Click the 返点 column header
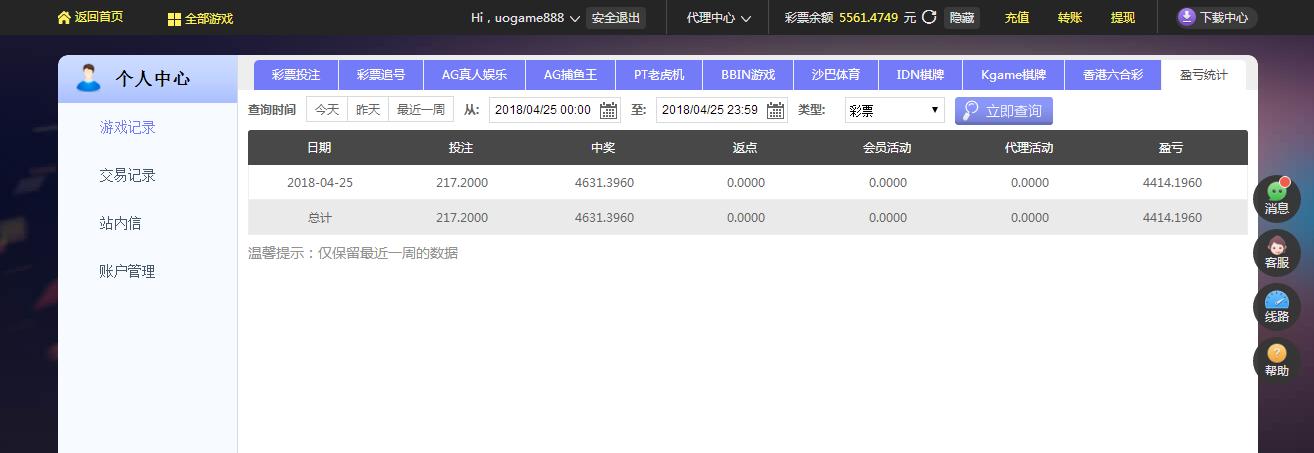Screen dimensions: 1314x453 pos(745,148)
